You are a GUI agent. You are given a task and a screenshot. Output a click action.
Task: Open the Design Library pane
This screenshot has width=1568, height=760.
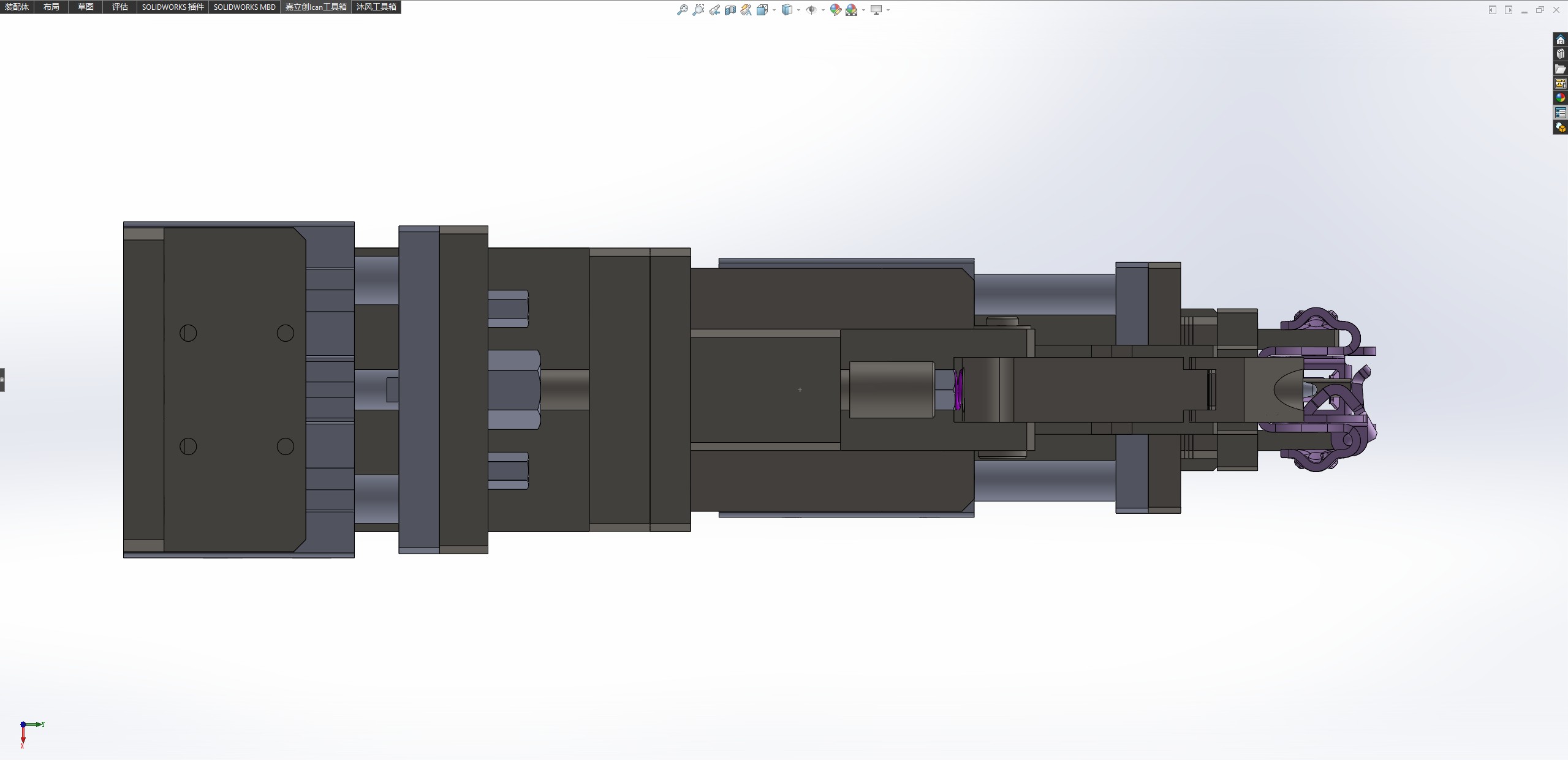pos(1560,54)
